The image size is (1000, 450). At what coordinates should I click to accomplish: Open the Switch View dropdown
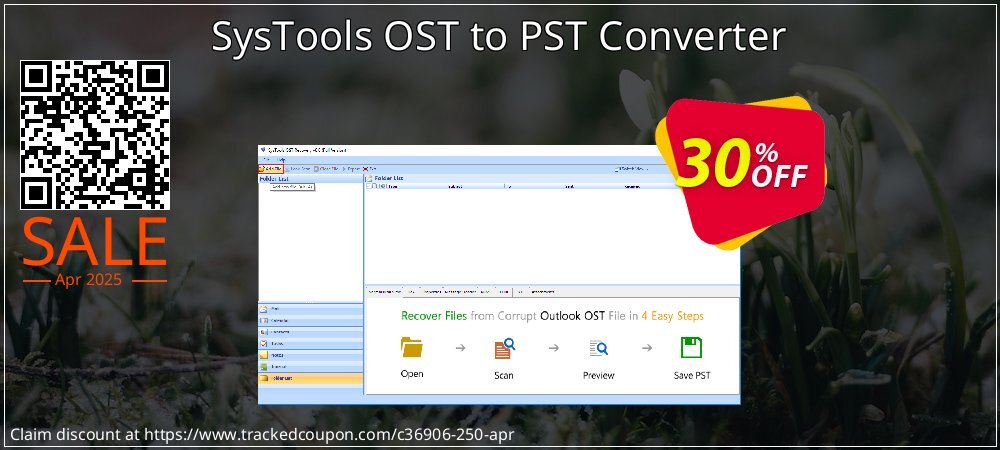(x=633, y=169)
